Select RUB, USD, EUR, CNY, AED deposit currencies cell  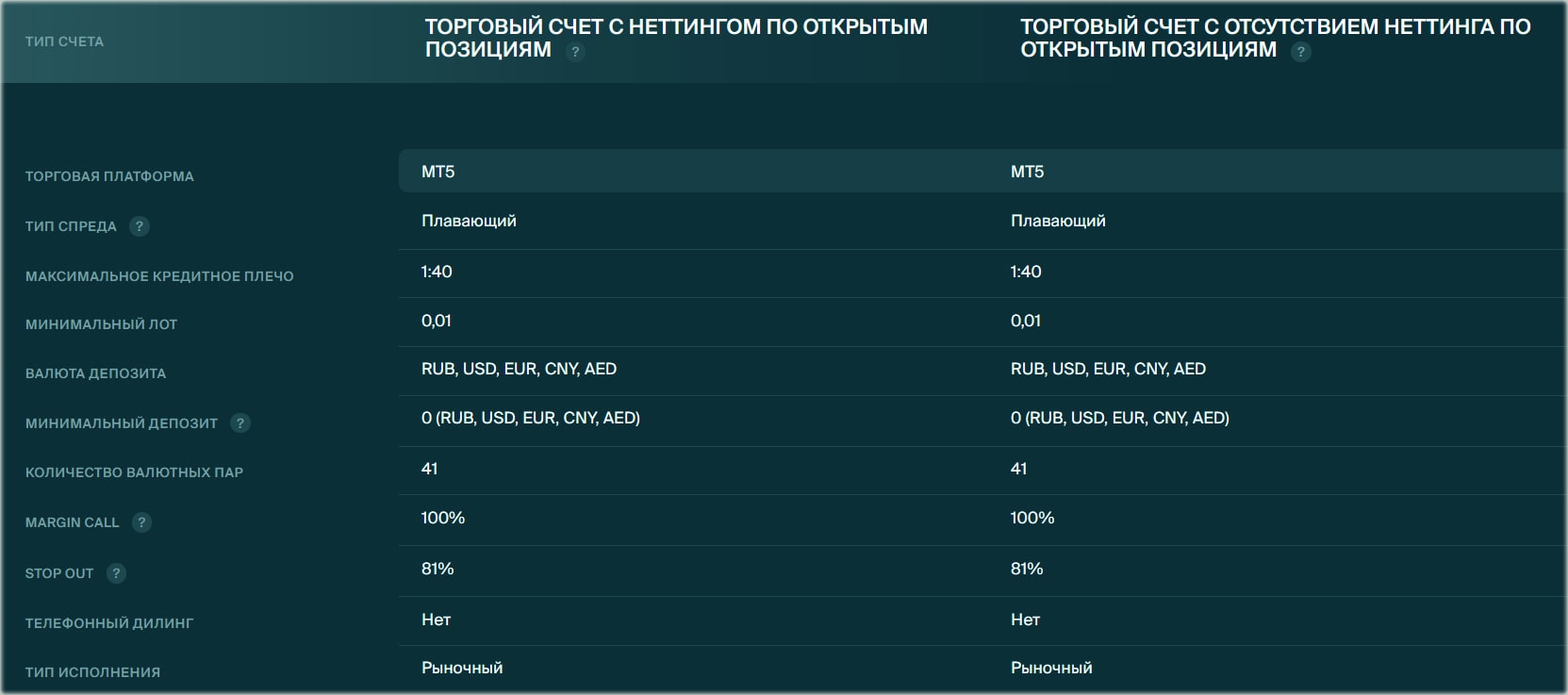click(x=519, y=369)
